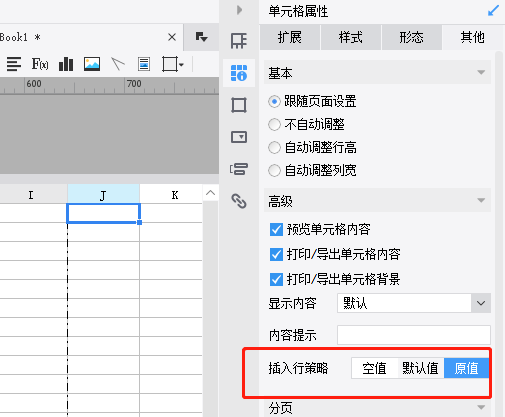Insert an image with the picture icon
The height and width of the screenshot is (417, 505).
[x=92, y=64]
